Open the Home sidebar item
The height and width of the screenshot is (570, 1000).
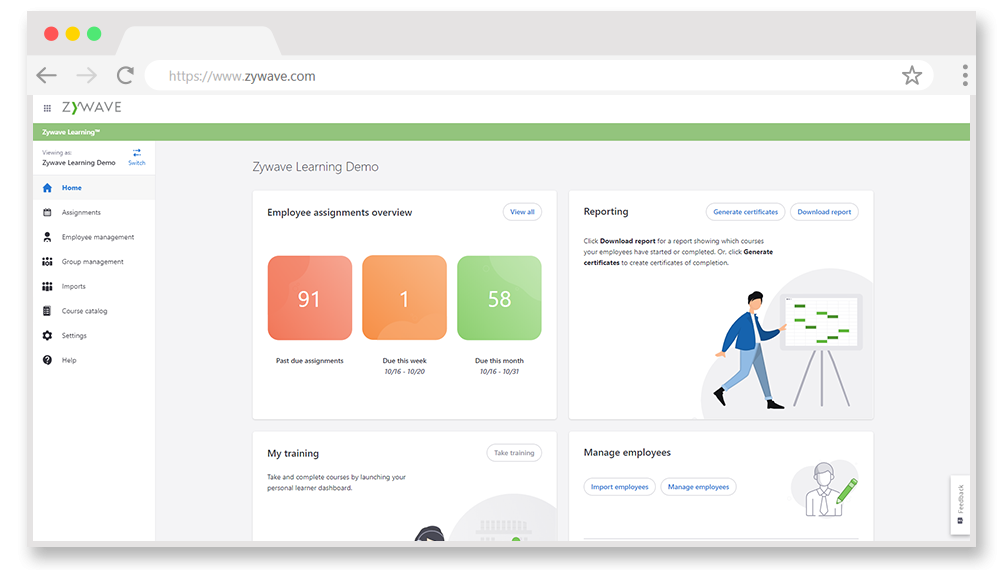pos(94,187)
